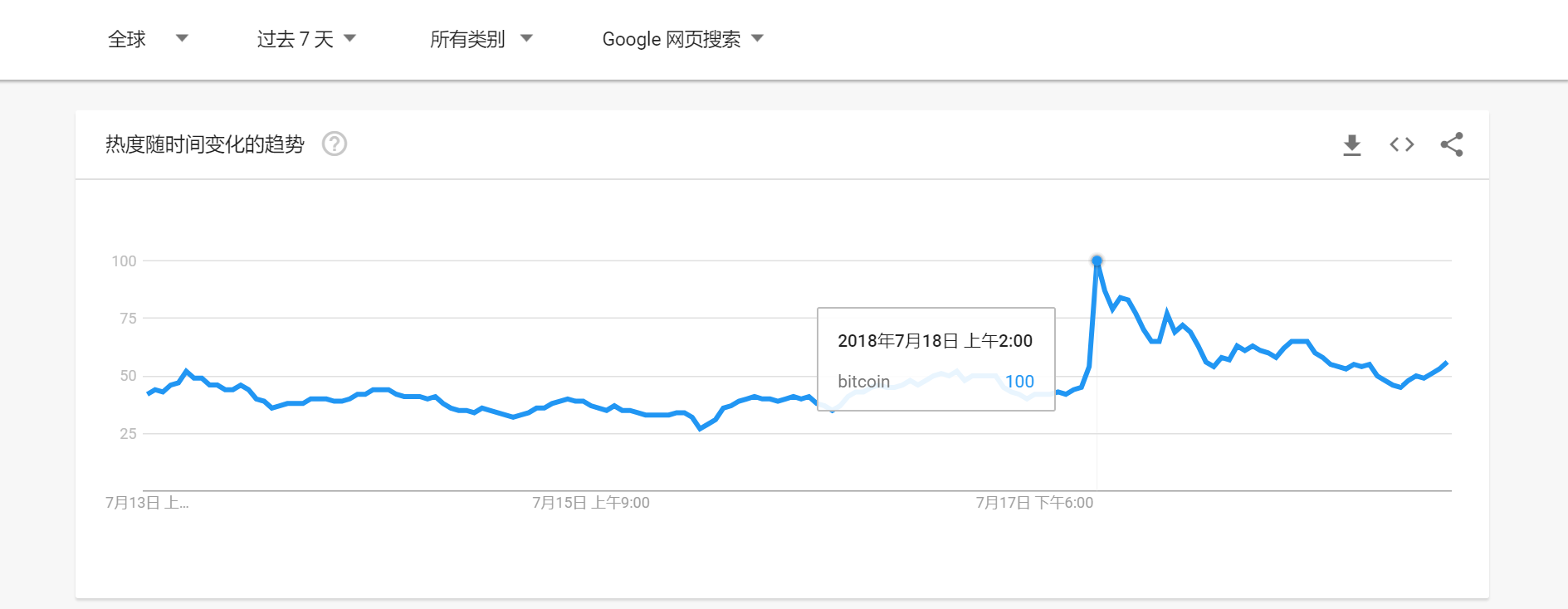The image size is (1568, 609).
Task: Click the blue 100 value in tooltip
Action: click(x=1019, y=382)
